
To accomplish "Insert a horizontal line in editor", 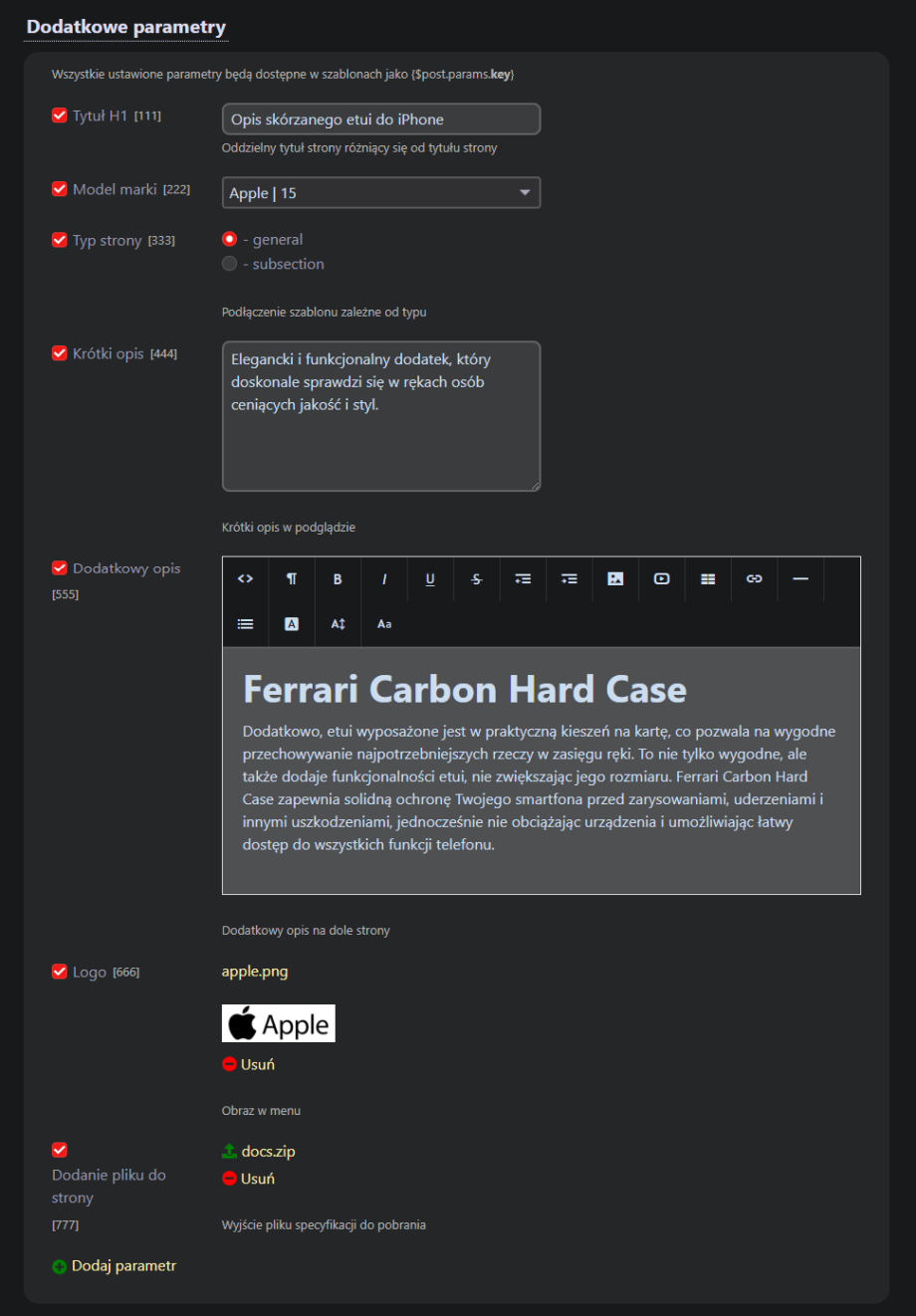I will coord(801,579).
